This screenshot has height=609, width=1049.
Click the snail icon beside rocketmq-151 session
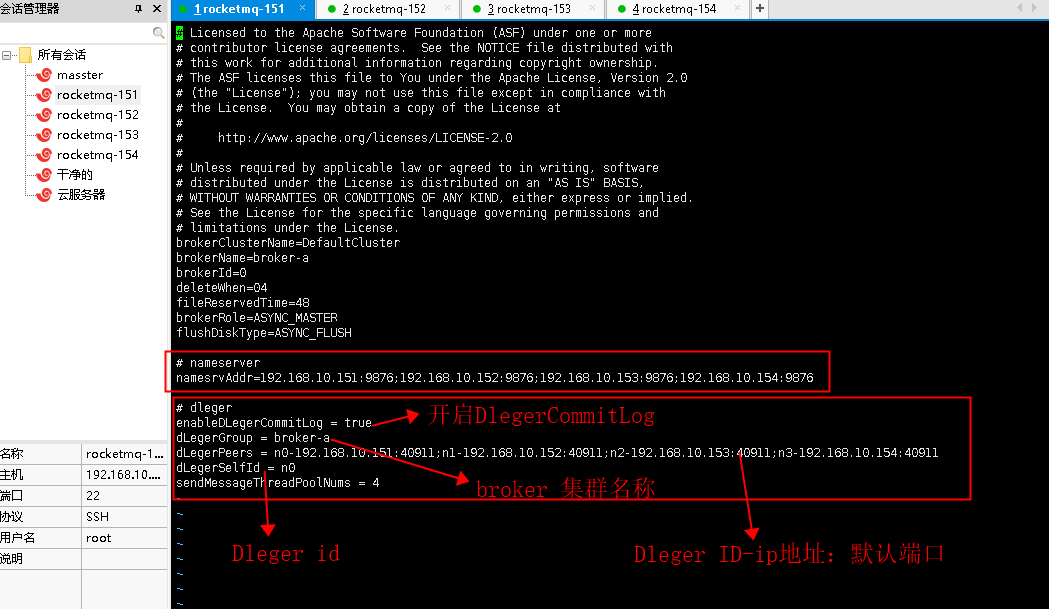(x=45, y=95)
